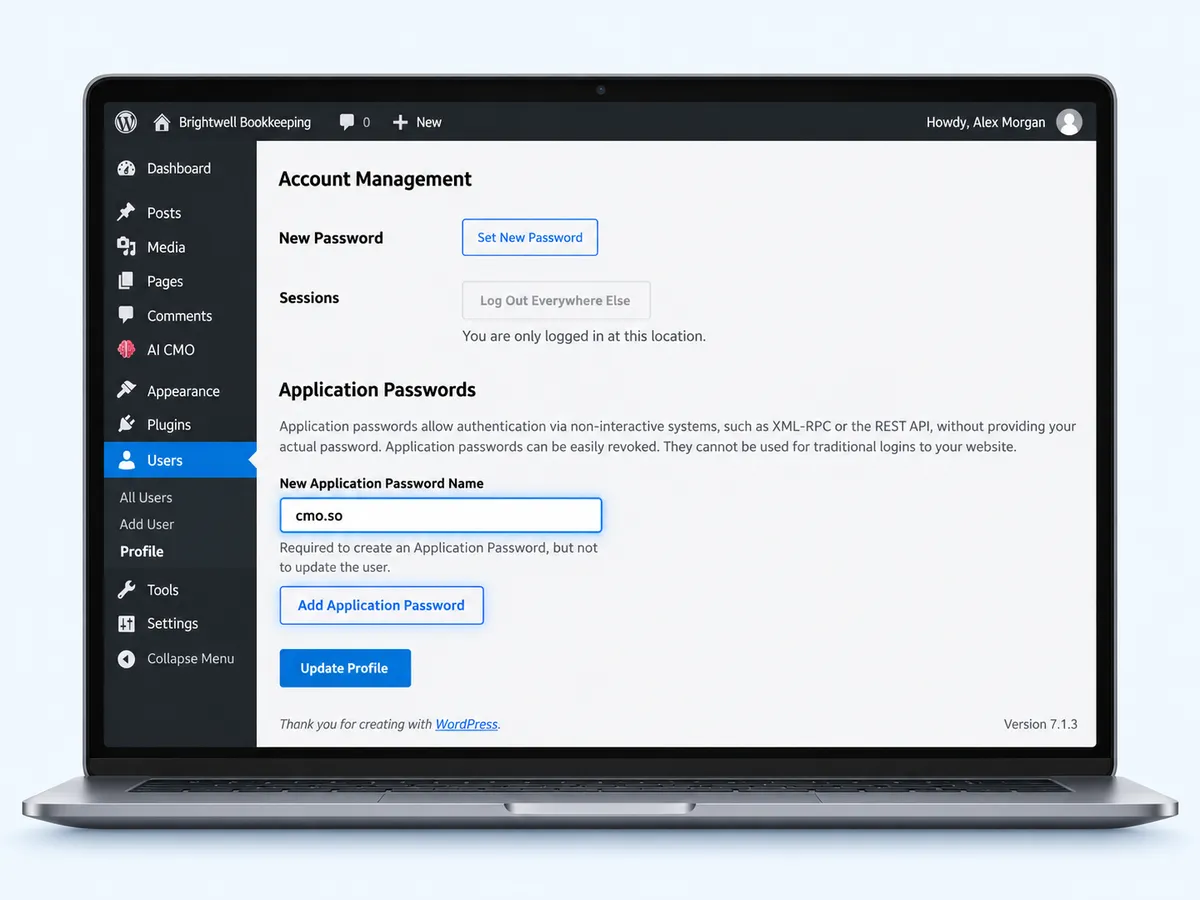The image size is (1200, 900).
Task: Go to Media in the sidebar
Action: pos(166,246)
